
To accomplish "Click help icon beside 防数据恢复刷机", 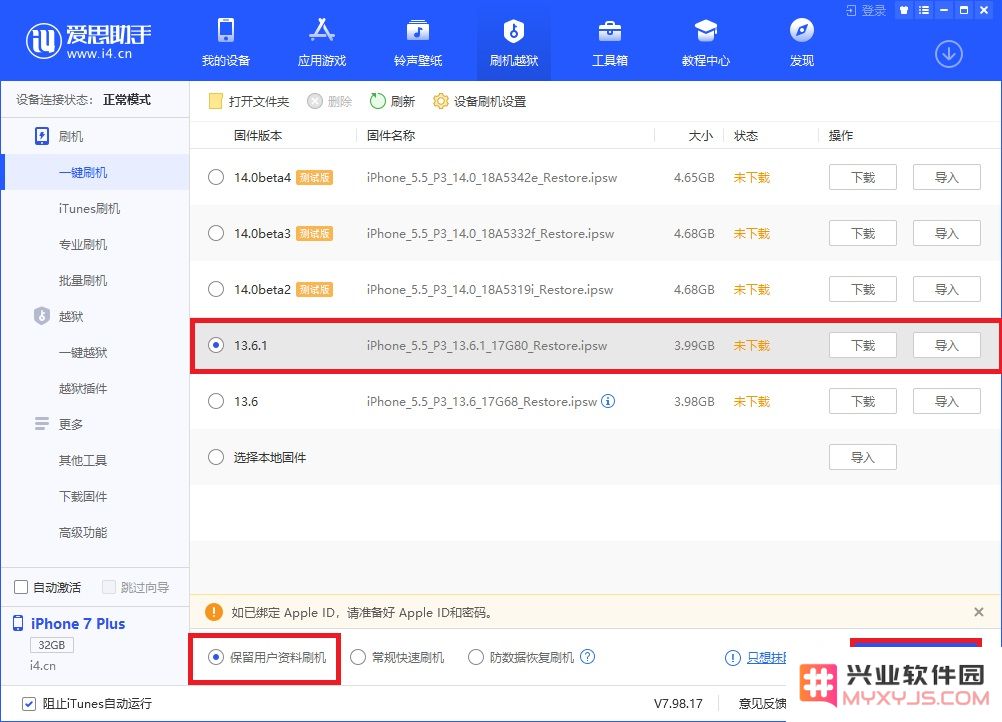I will pyautogui.click(x=588, y=656).
